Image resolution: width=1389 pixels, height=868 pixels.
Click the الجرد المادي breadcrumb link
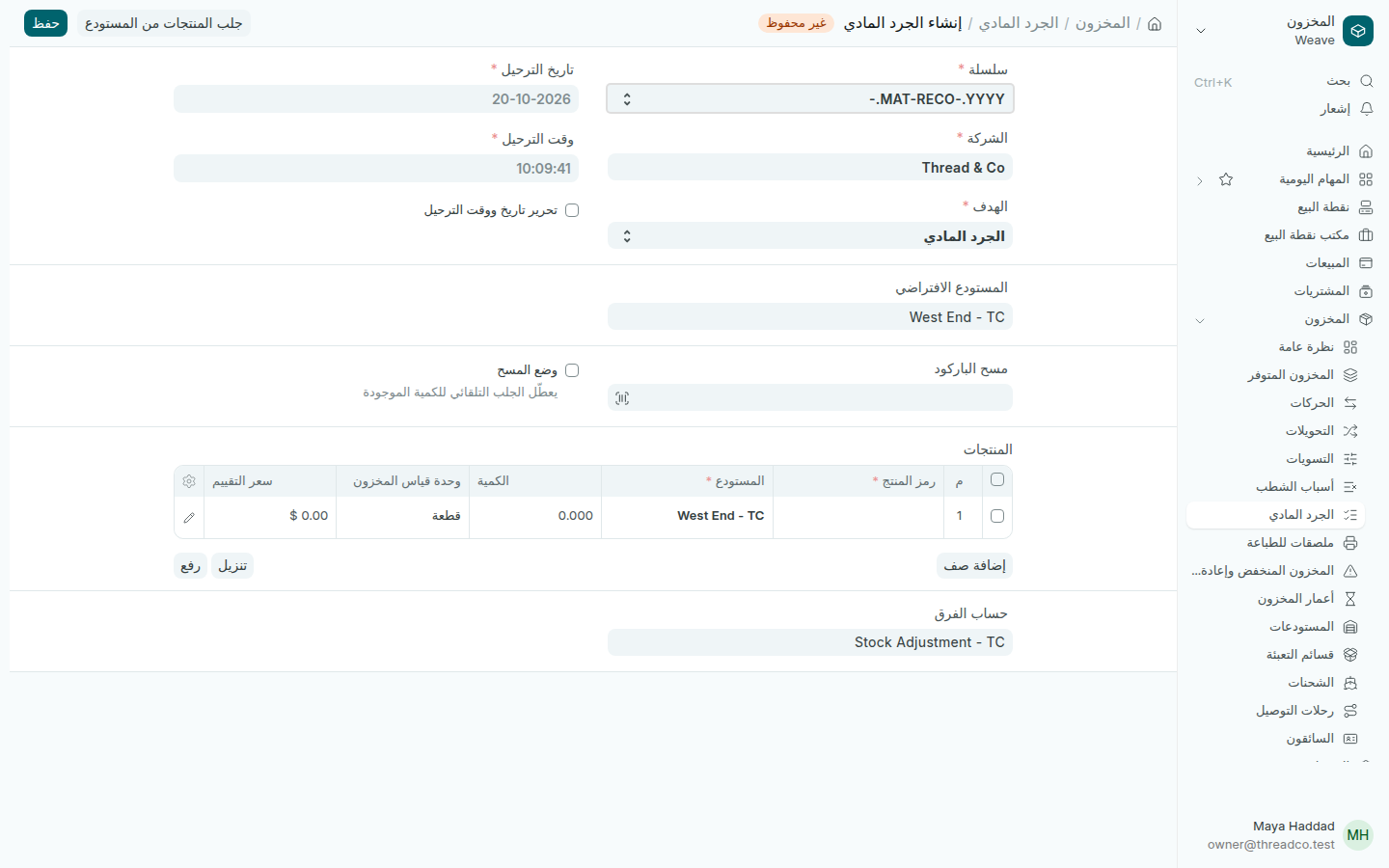click(1019, 23)
